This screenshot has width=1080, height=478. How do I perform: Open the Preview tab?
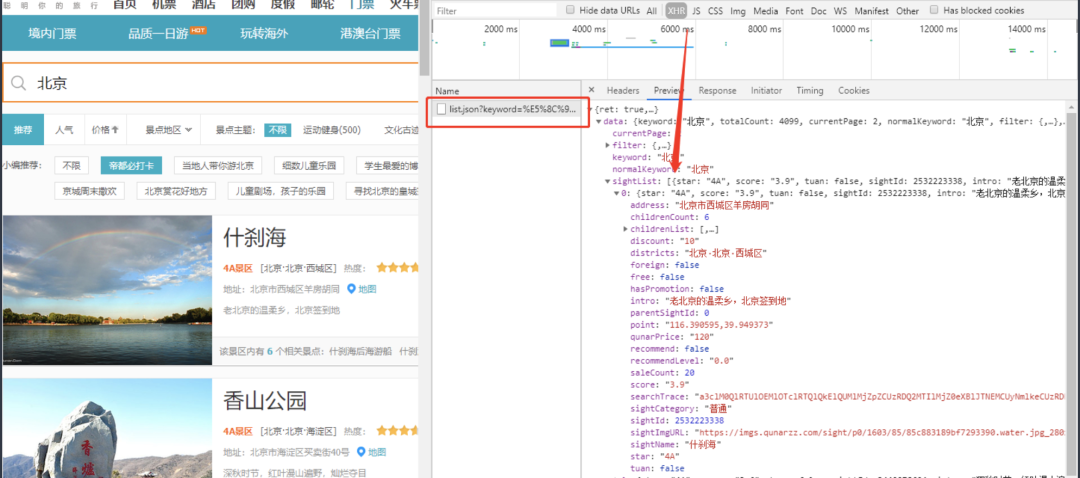point(668,90)
